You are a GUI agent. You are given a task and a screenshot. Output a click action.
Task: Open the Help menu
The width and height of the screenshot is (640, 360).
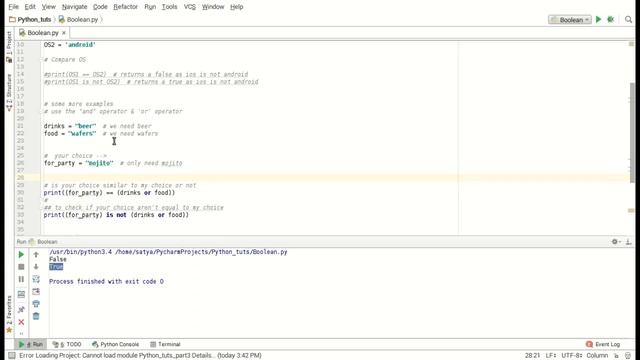(236, 7)
